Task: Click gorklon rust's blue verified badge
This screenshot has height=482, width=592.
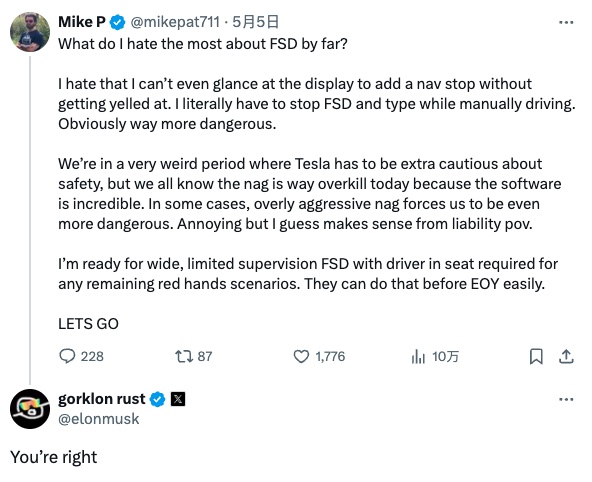Action: click(x=158, y=399)
